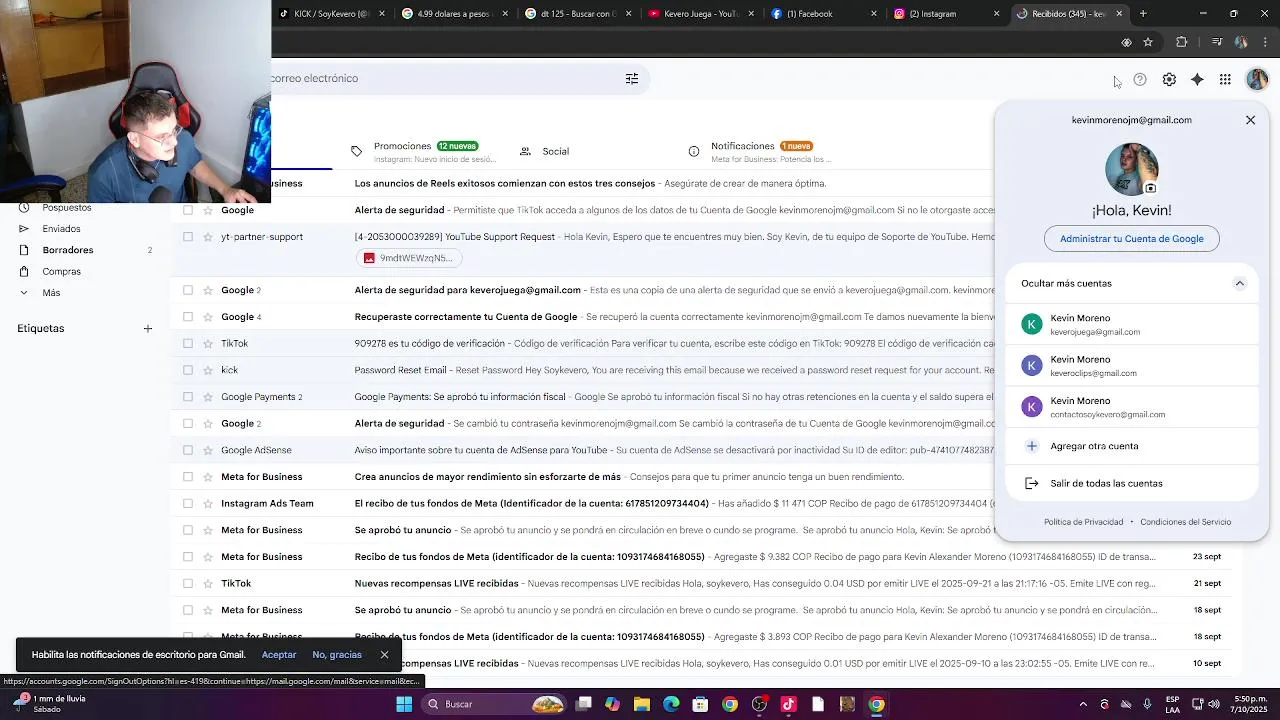1280x720 pixels.
Task: Click Agregar otra cuenta
Action: click(x=1131, y=446)
